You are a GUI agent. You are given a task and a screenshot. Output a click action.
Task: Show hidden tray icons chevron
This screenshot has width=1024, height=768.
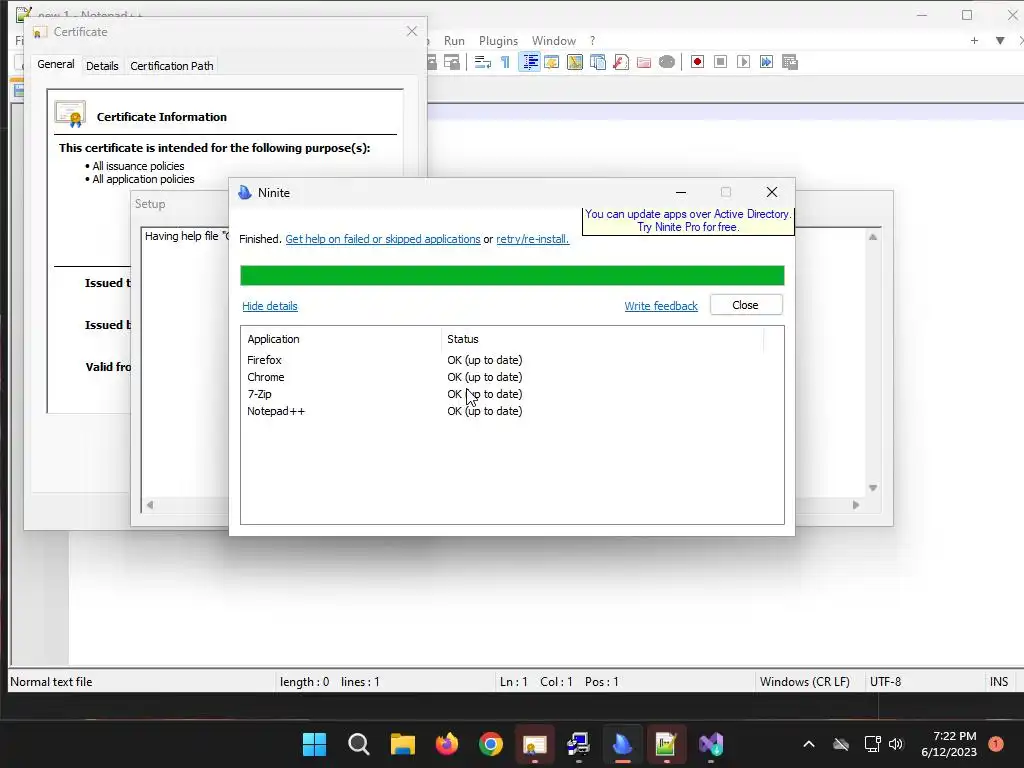[808, 744]
